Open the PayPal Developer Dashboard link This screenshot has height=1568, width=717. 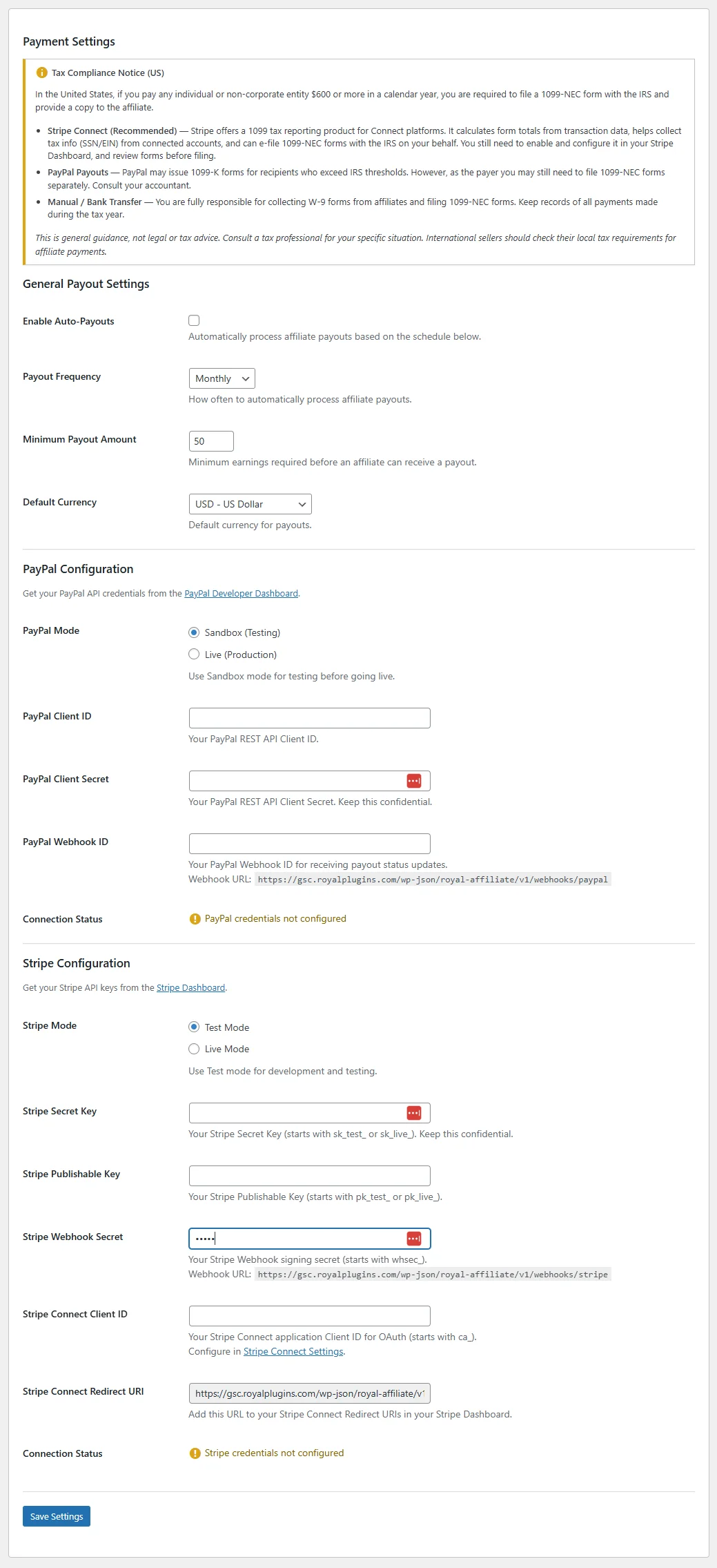coord(242,593)
